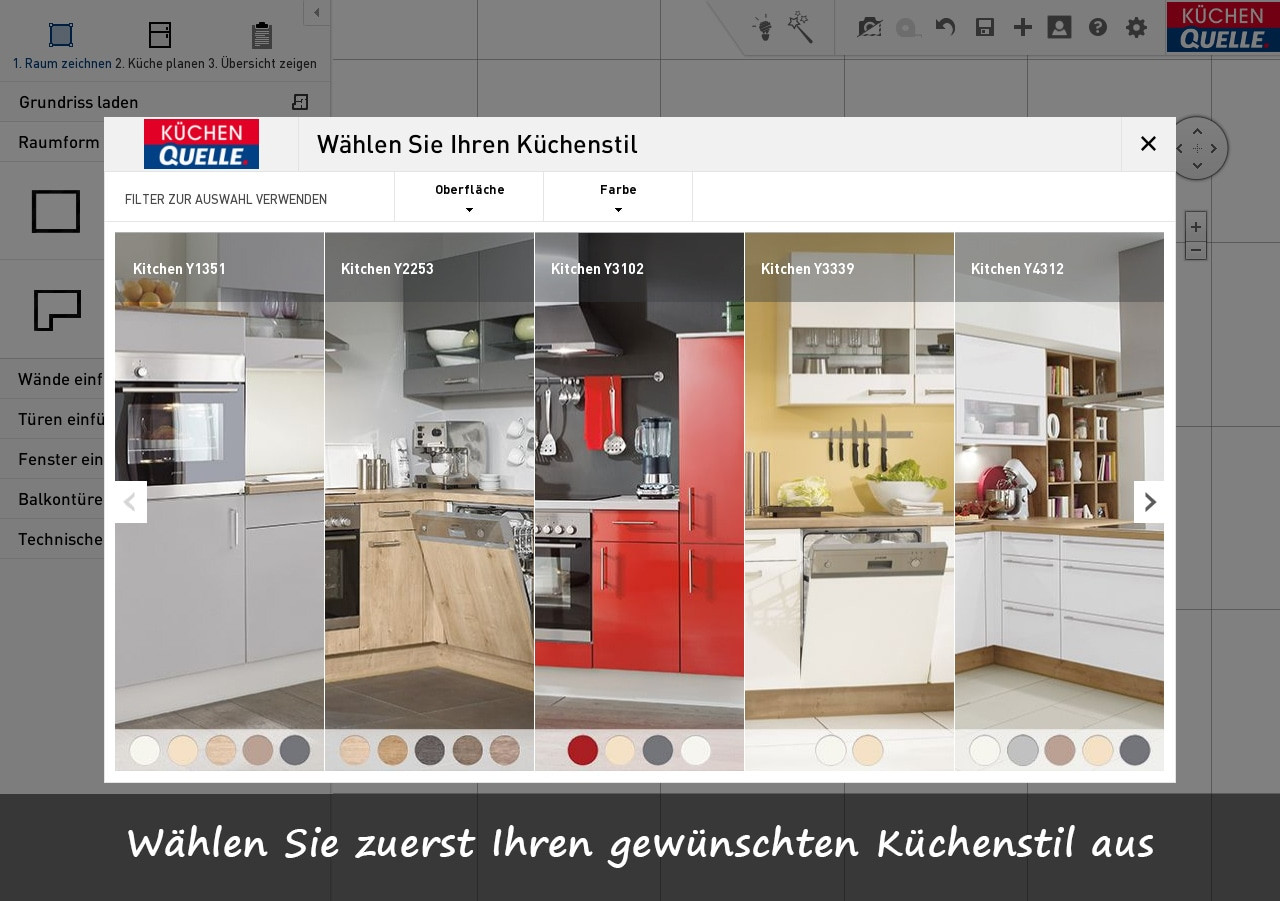Show previous kitchen styles with left arrow
Viewport: 1280px width, 901px height.
point(131,502)
